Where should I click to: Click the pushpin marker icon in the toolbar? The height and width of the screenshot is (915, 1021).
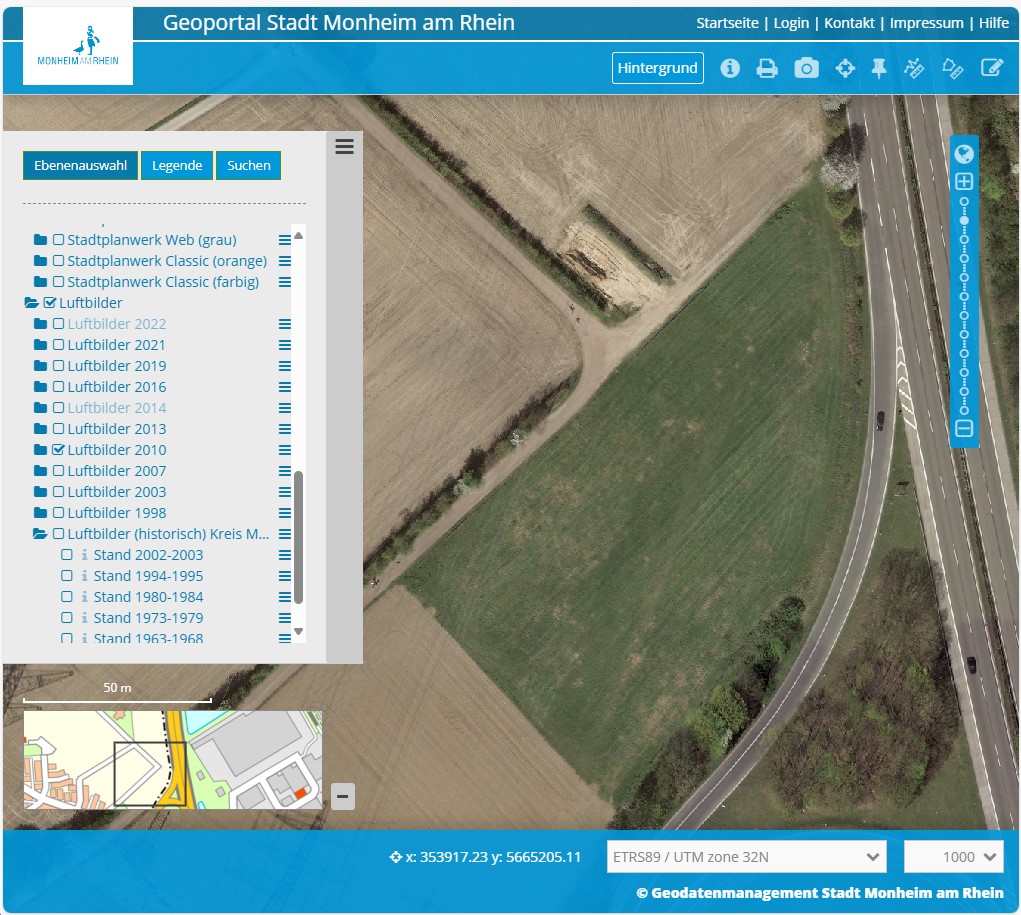pos(879,68)
